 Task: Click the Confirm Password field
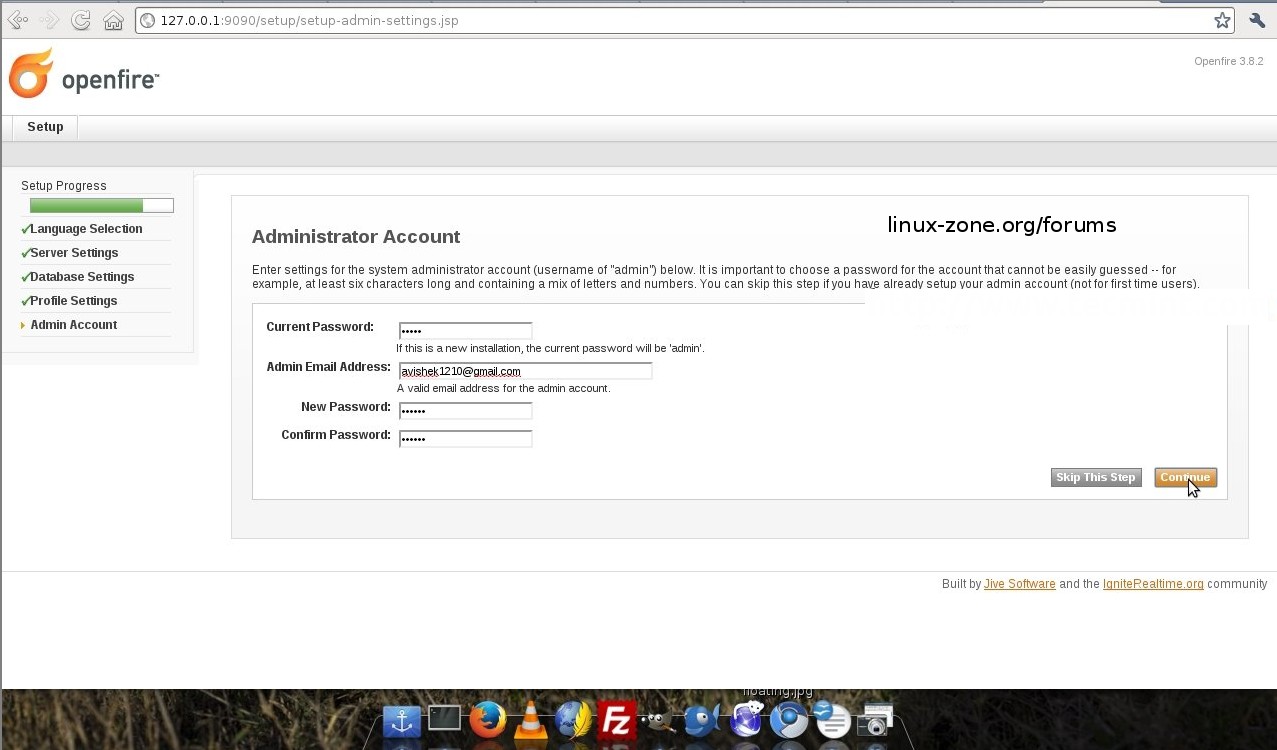(x=465, y=439)
